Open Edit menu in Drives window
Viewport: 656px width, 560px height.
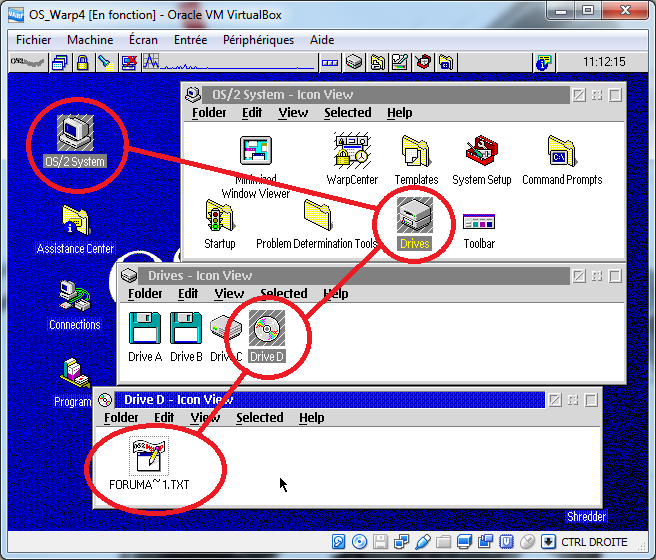point(188,294)
